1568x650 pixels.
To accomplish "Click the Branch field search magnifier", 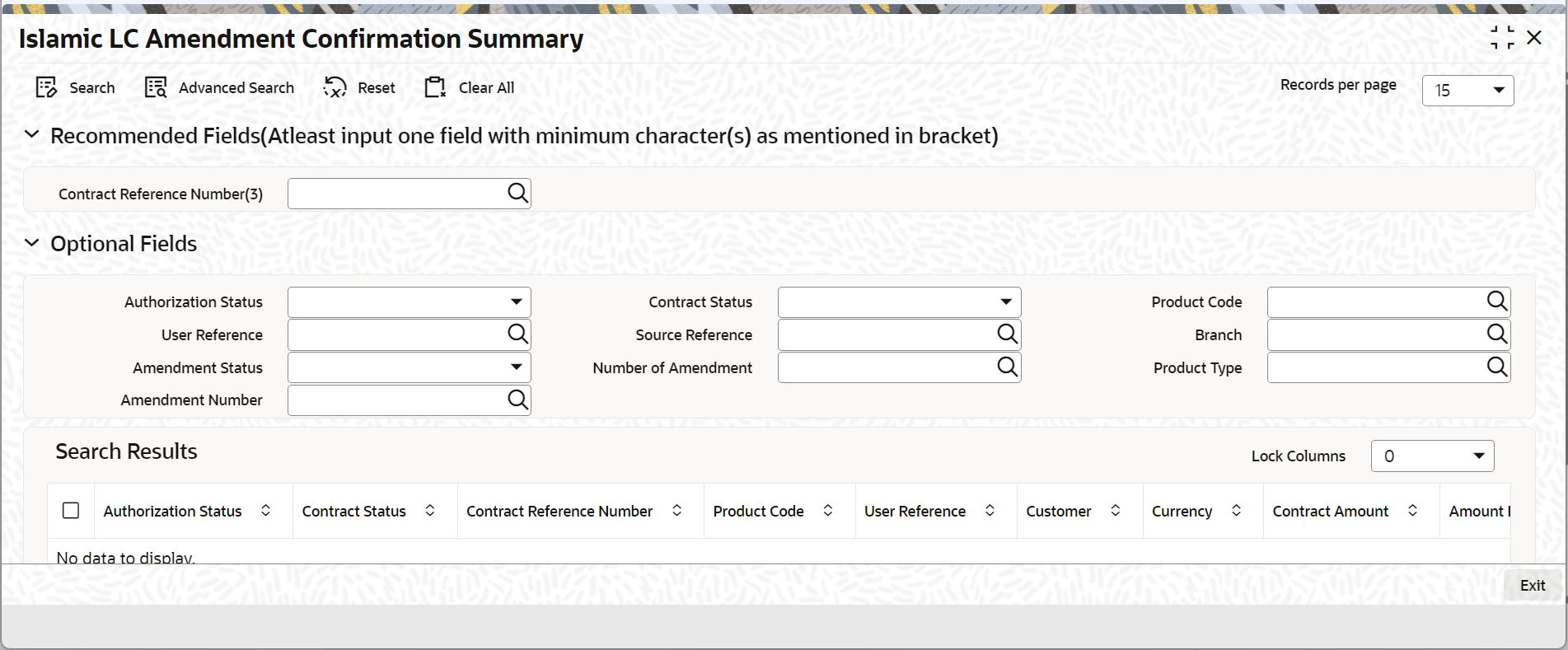I will click(1497, 334).
